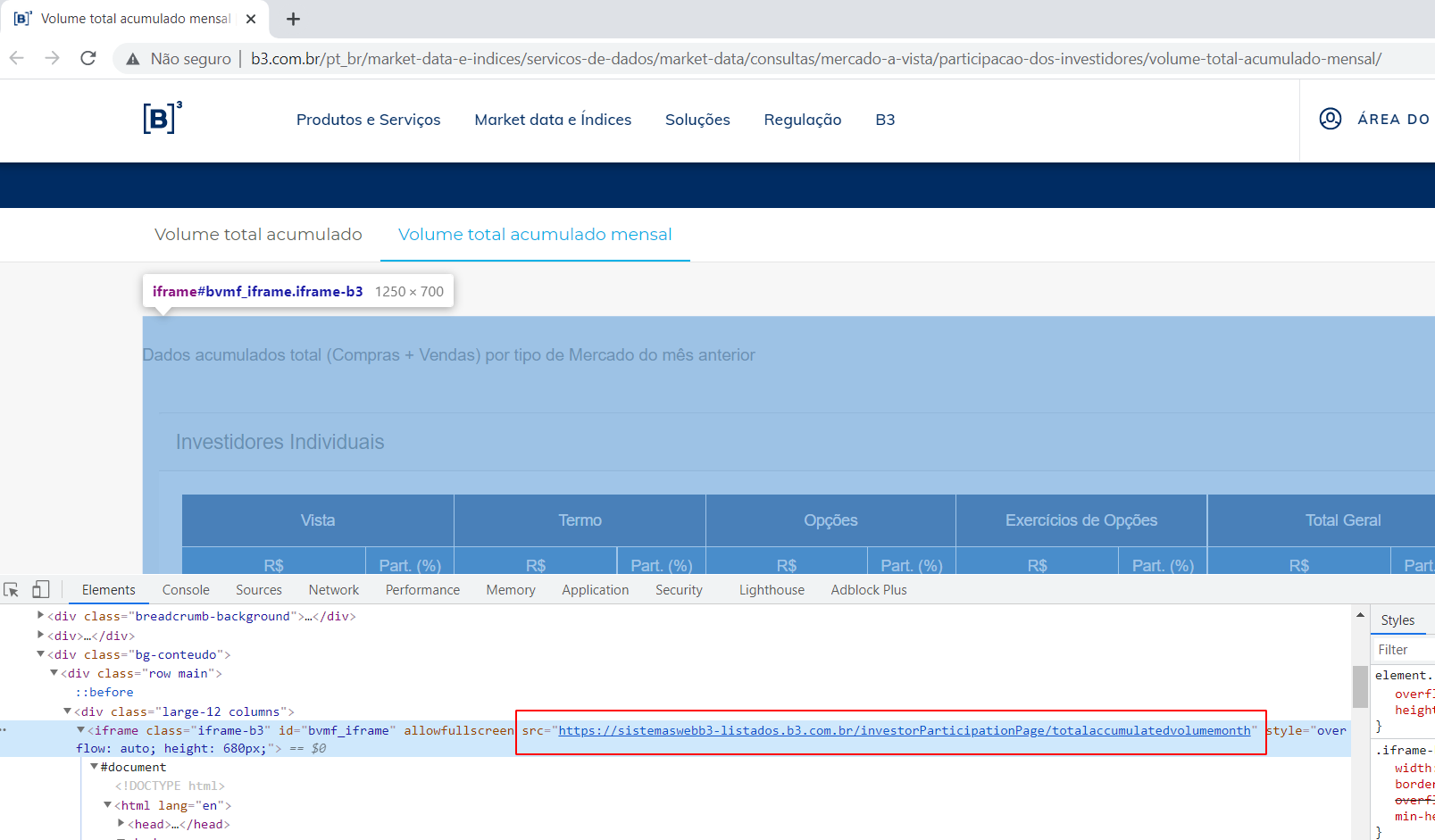The height and width of the screenshot is (840, 1435).
Task: Open the DevTools Console tab
Action: point(186,590)
